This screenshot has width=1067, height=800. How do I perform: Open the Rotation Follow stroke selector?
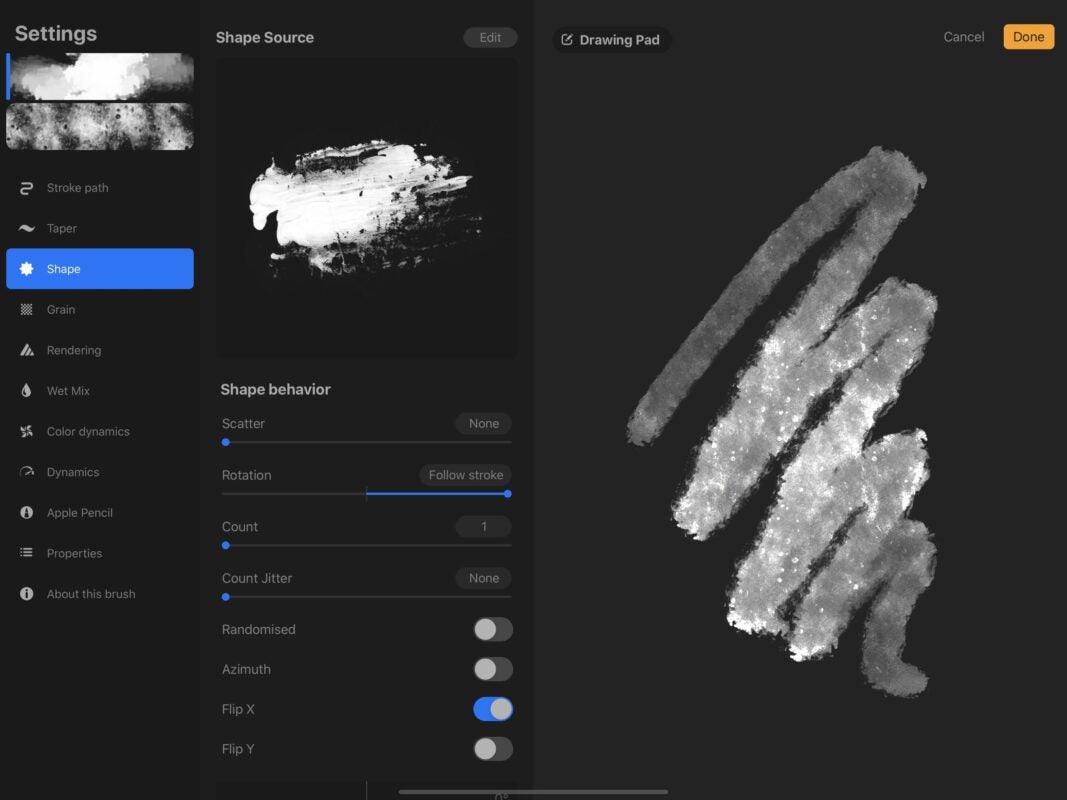465,474
